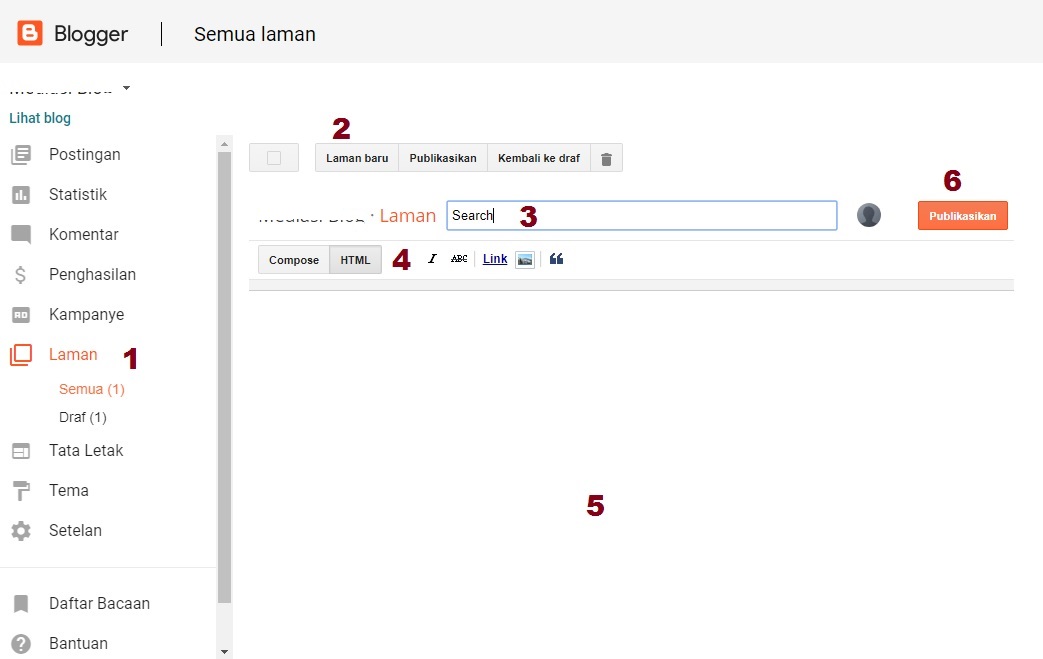Open Bantuan help item
1043x659 pixels.
[78, 643]
